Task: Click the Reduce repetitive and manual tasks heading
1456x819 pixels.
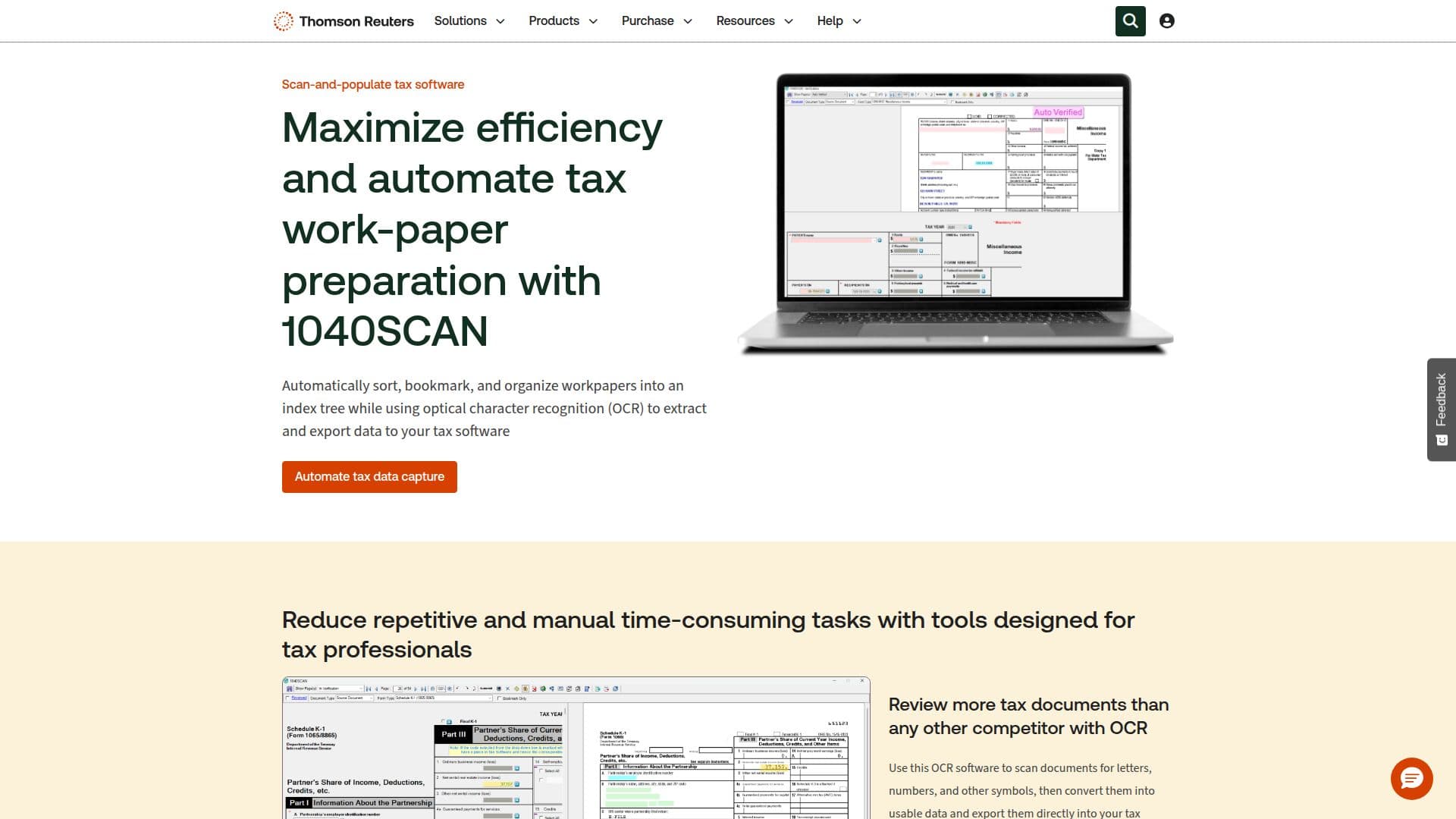Action: [x=708, y=635]
